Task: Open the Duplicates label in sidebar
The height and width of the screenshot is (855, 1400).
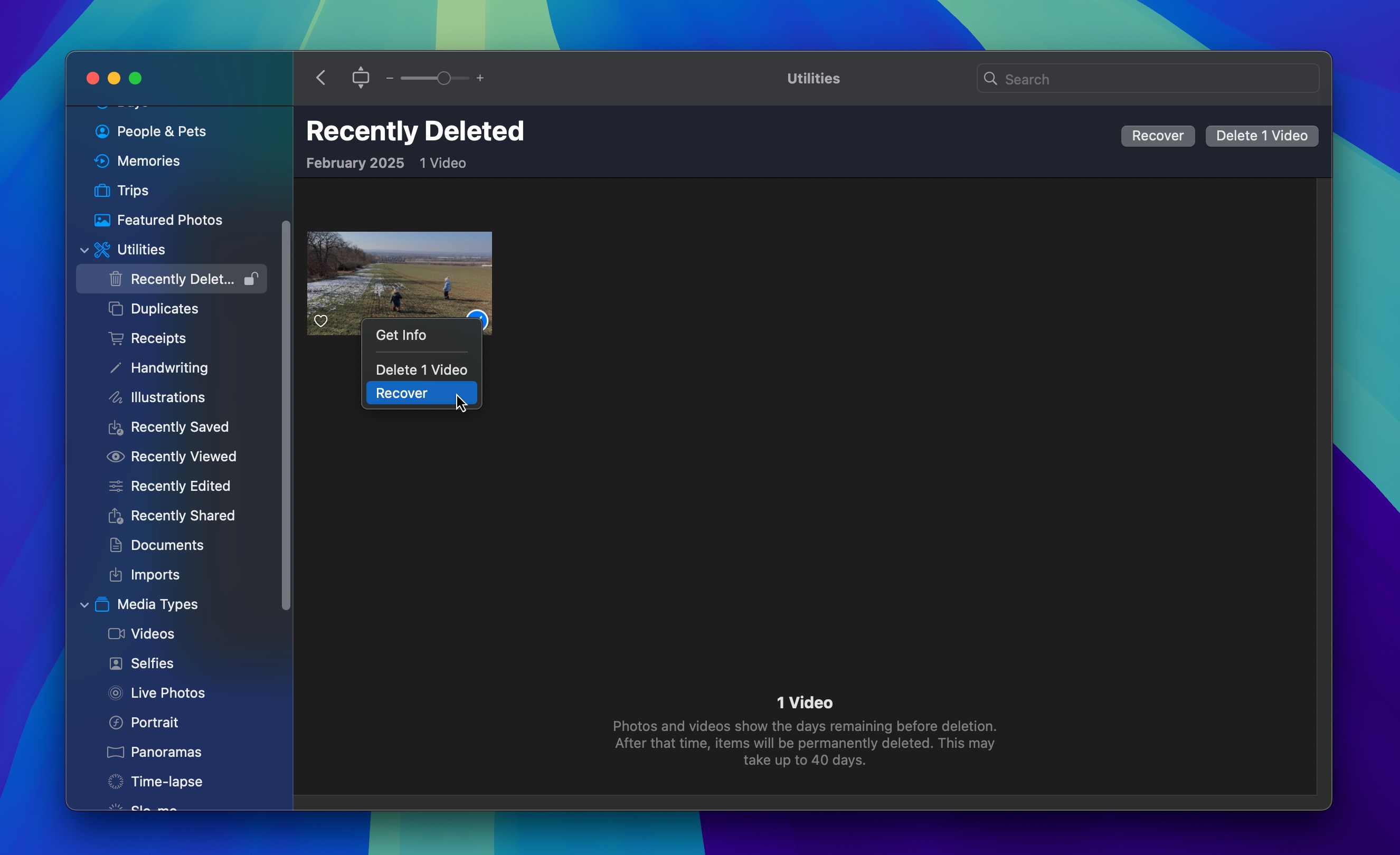Action: click(x=164, y=308)
